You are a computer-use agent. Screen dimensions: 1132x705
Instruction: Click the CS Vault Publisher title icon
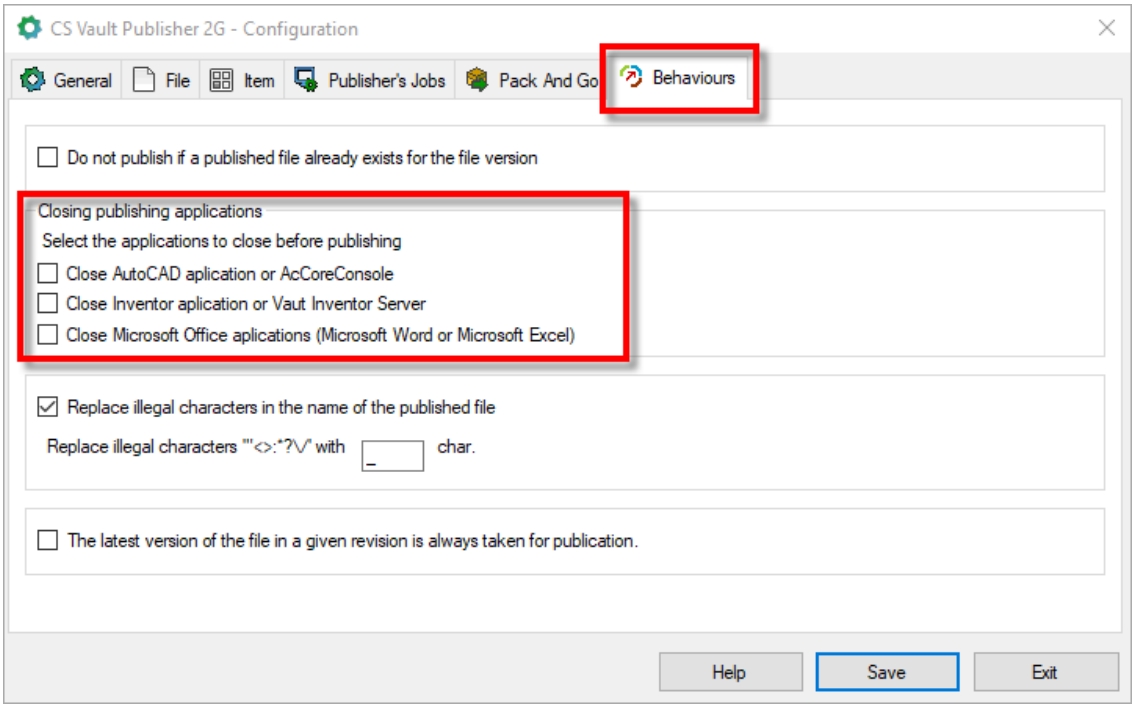click(x=24, y=29)
